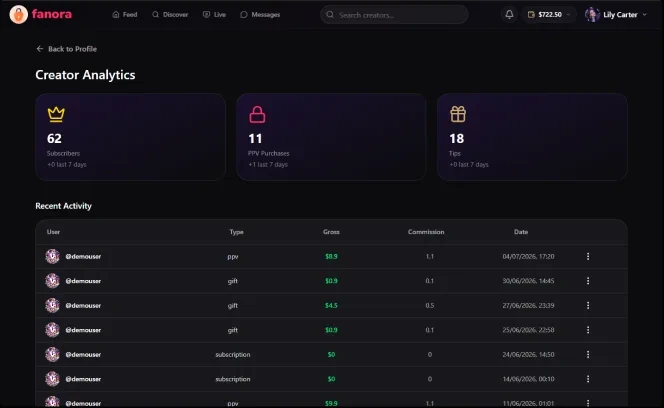Image resolution: width=664 pixels, height=408 pixels.
Task: Click the Tips gift box icon
Action: 458,114
